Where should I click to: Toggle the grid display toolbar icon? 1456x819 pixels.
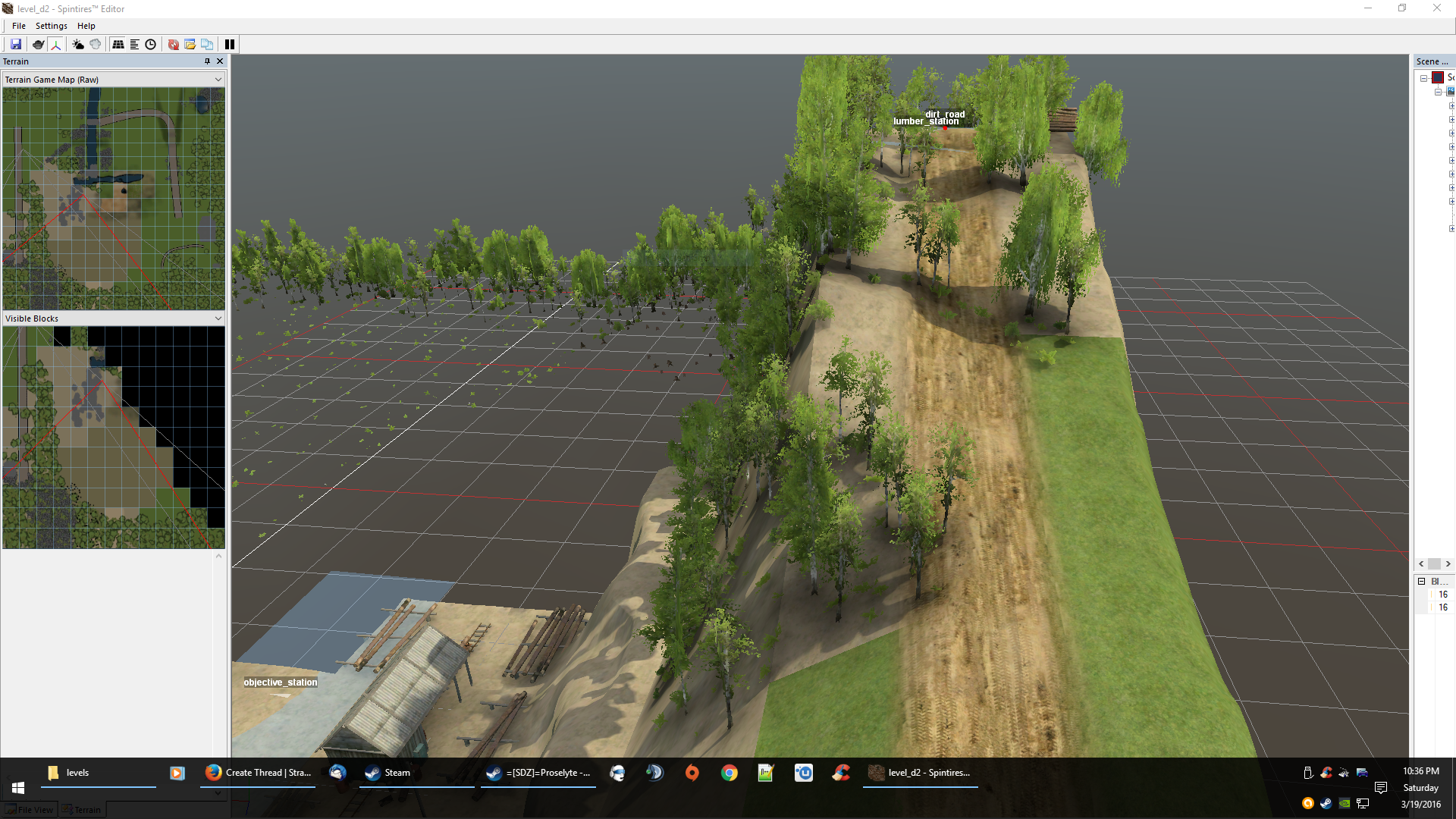tap(118, 44)
